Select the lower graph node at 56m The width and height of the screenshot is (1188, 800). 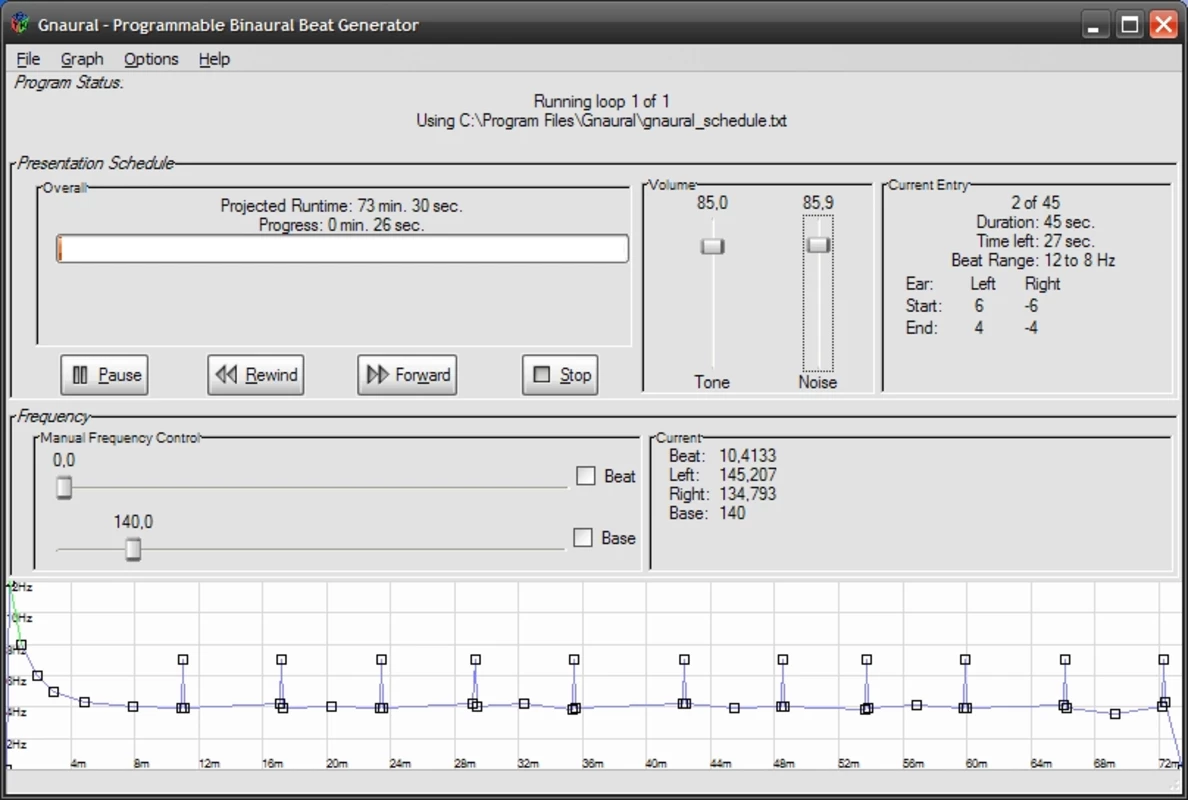point(916,705)
